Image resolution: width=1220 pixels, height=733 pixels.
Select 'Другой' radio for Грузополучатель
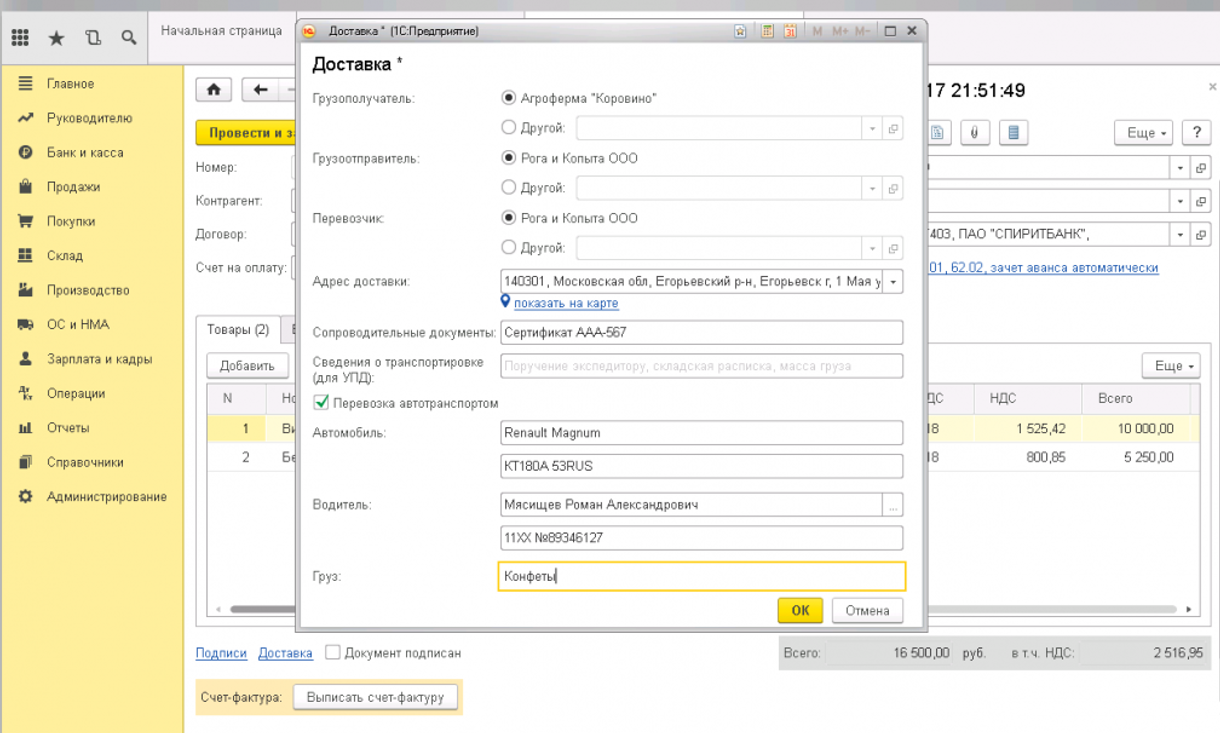click(x=509, y=128)
